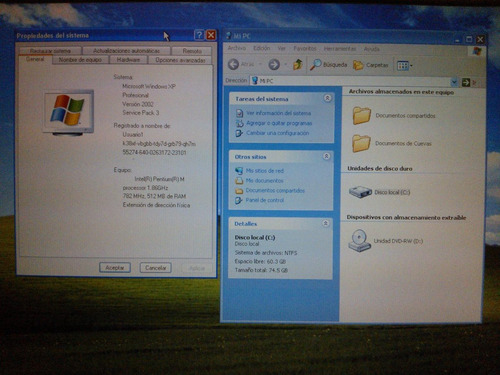Maximize the Mi PC window
This screenshot has height=375, width=500.
(469, 39)
